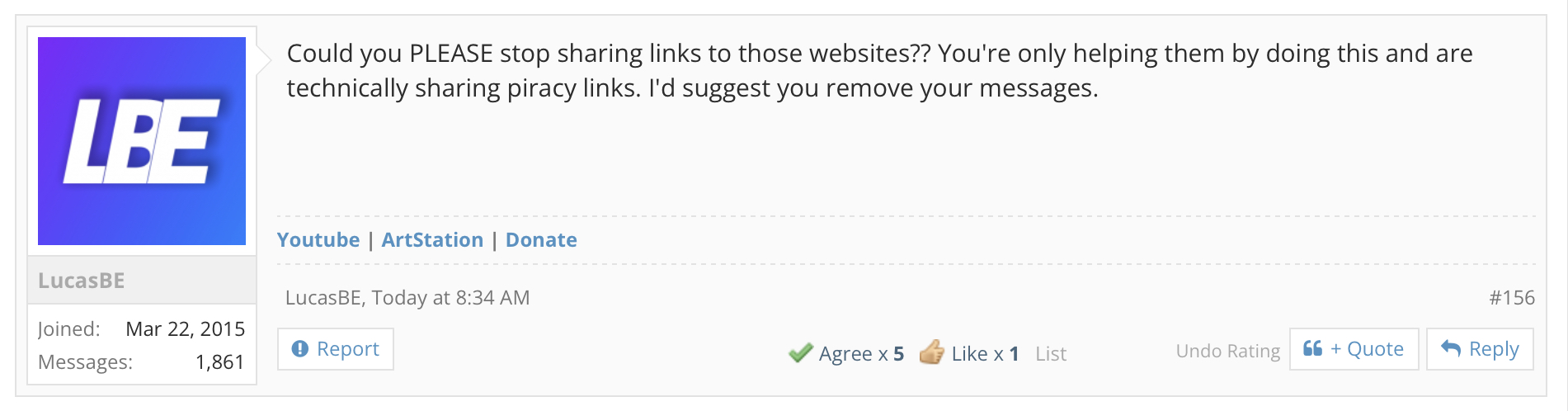Viewport: 1568px width, 411px height.
Task: Visit the ArtStation signature link
Action: tap(432, 240)
